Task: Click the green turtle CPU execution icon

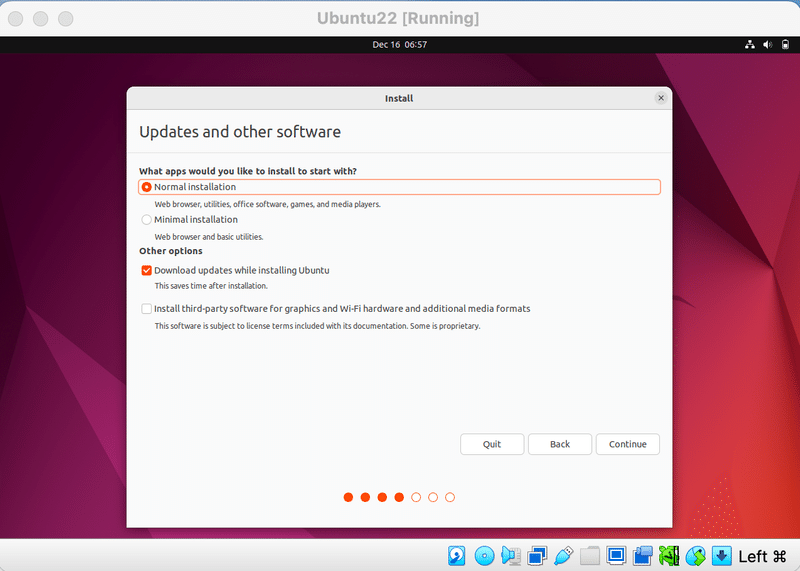Action: (669, 556)
